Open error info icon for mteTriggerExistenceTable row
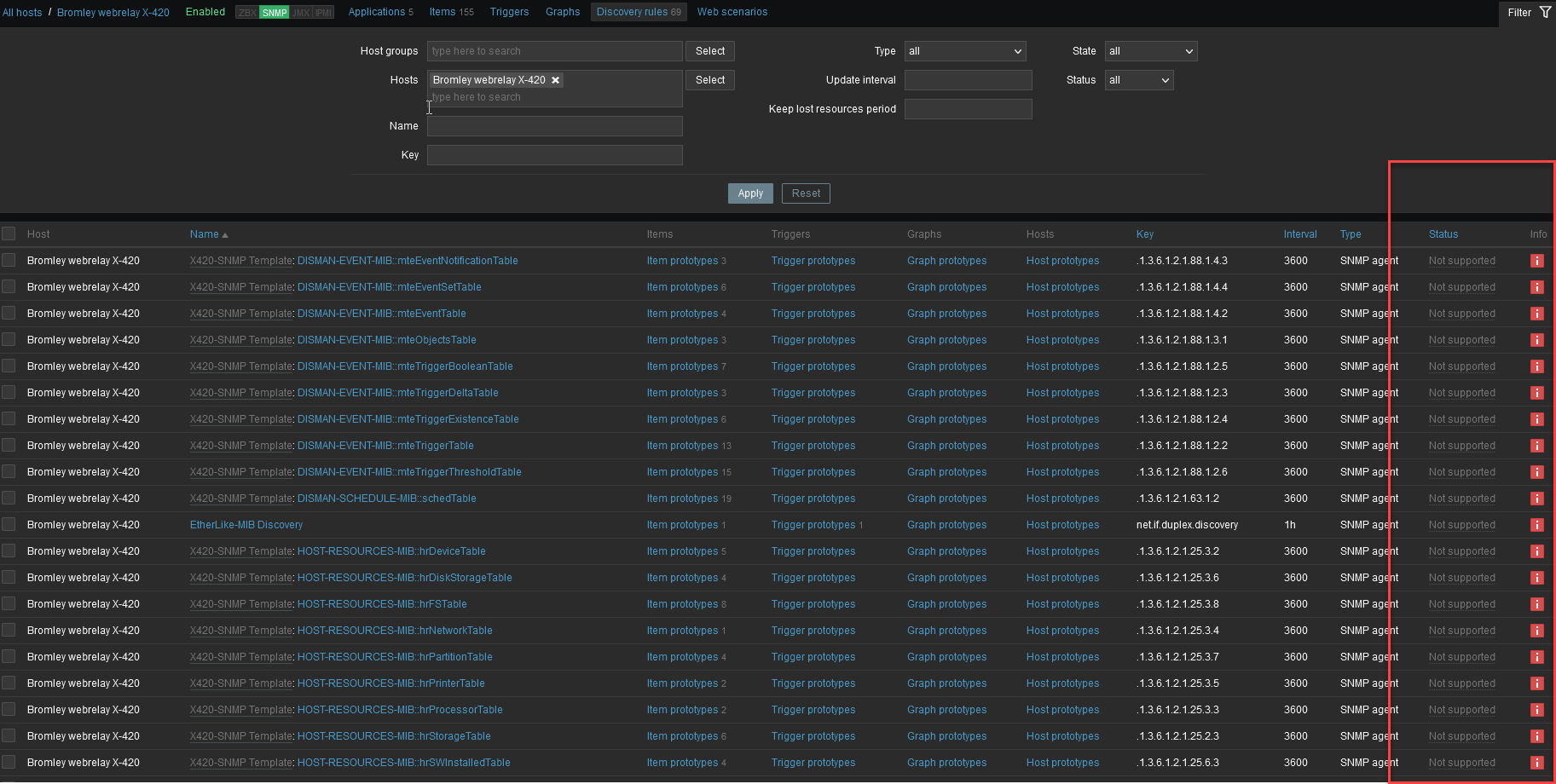This screenshot has height=784, width=1556. 1537,419
